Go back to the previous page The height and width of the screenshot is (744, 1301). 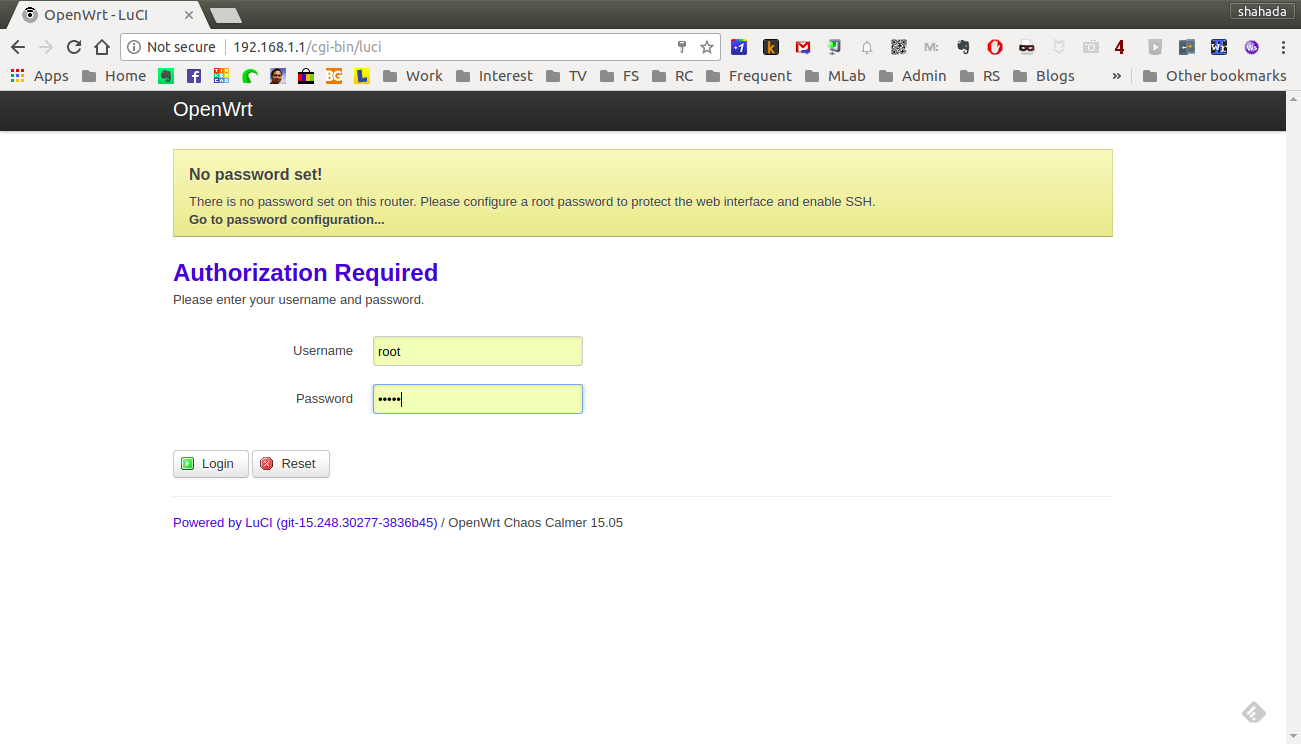(x=18, y=47)
